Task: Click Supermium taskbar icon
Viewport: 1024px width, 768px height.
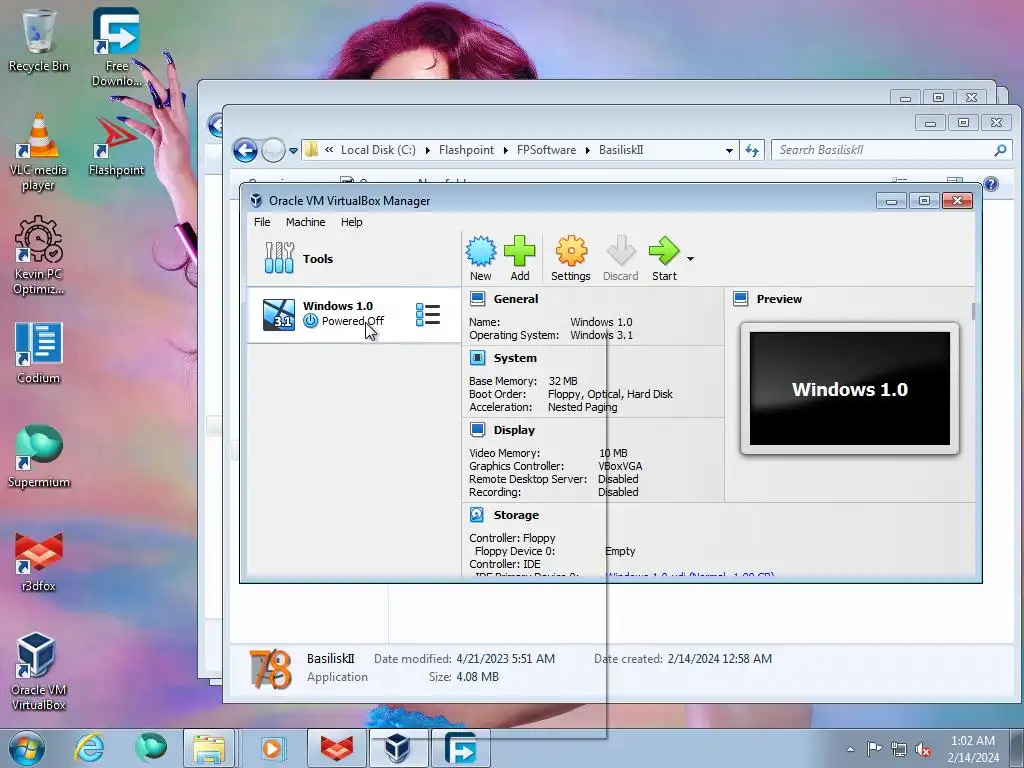Action: click(151, 748)
